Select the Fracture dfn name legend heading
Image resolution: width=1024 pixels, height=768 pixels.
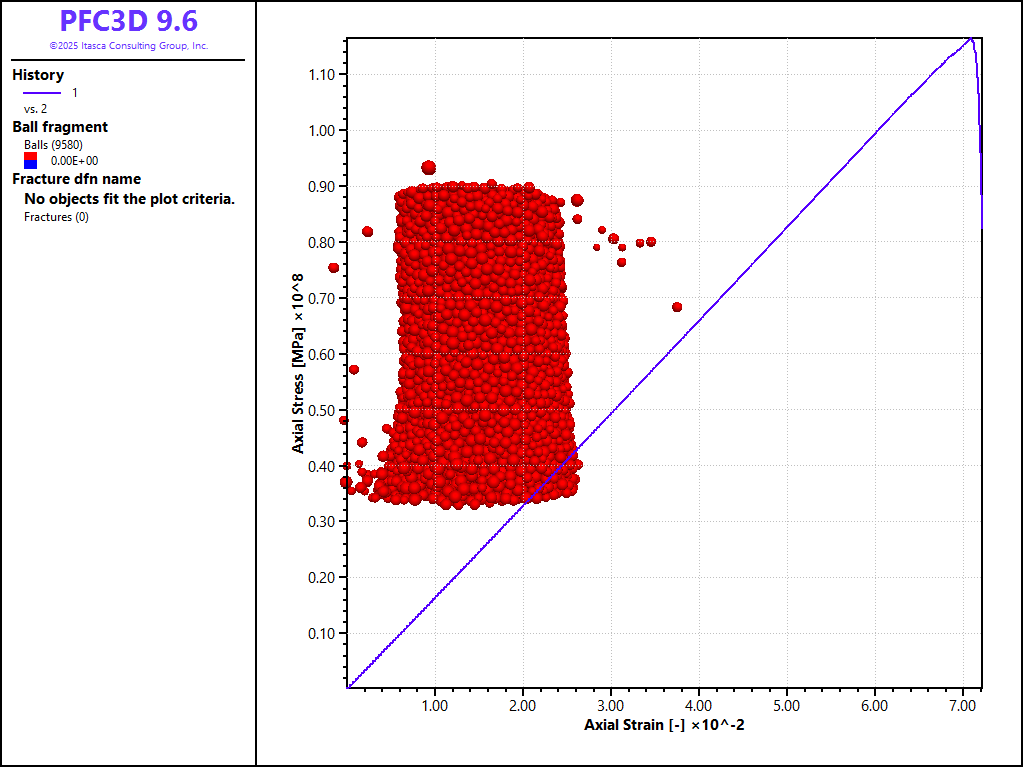pos(76,179)
